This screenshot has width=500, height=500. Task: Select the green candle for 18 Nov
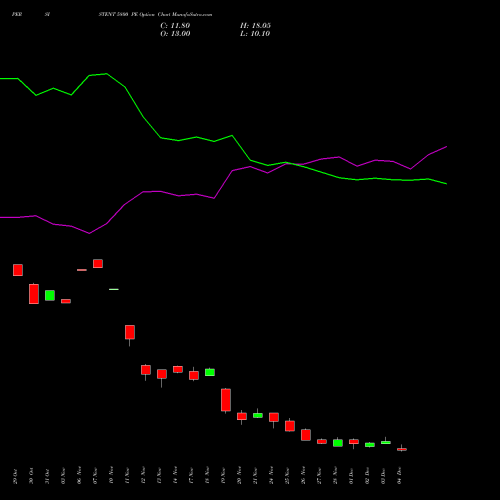point(210,372)
